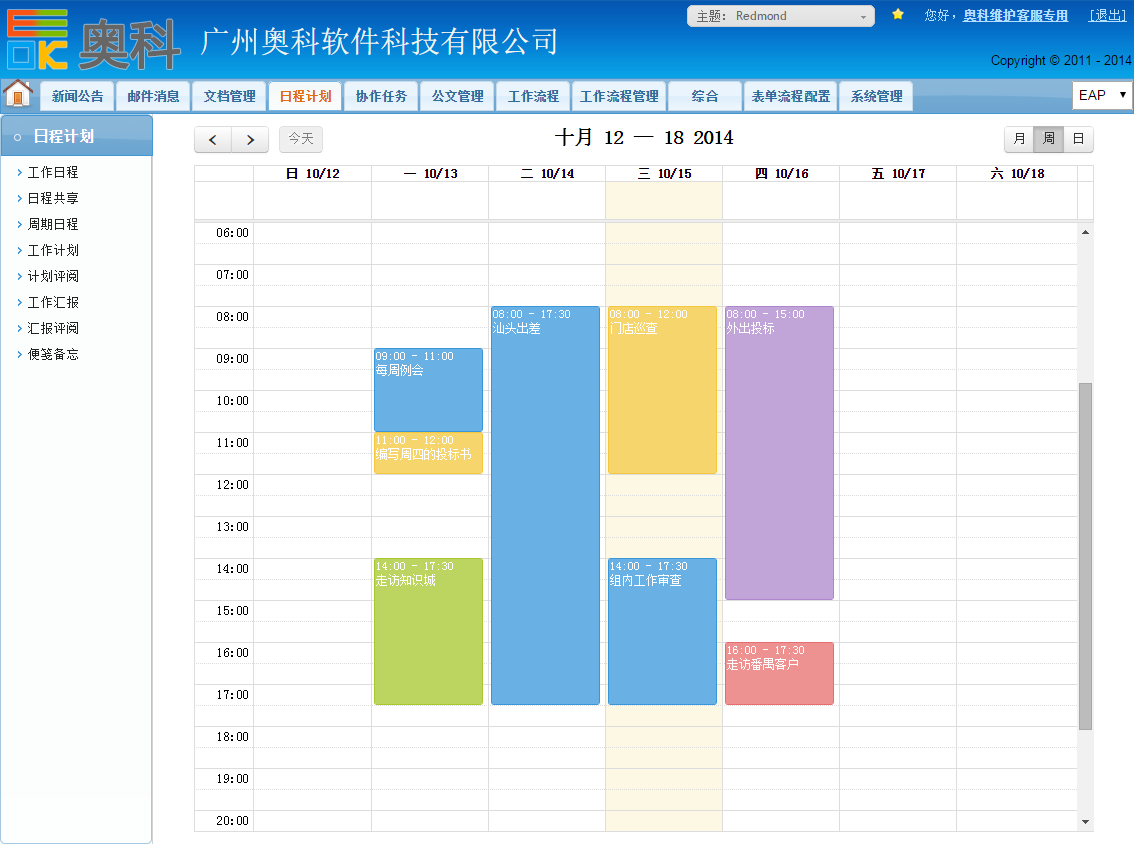Switch calendar to week view (周)

(x=1048, y=139)
